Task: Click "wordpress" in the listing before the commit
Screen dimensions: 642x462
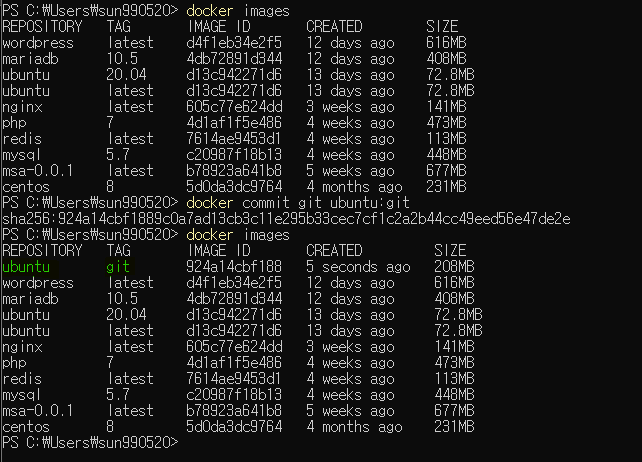Action: click(38, 43)
